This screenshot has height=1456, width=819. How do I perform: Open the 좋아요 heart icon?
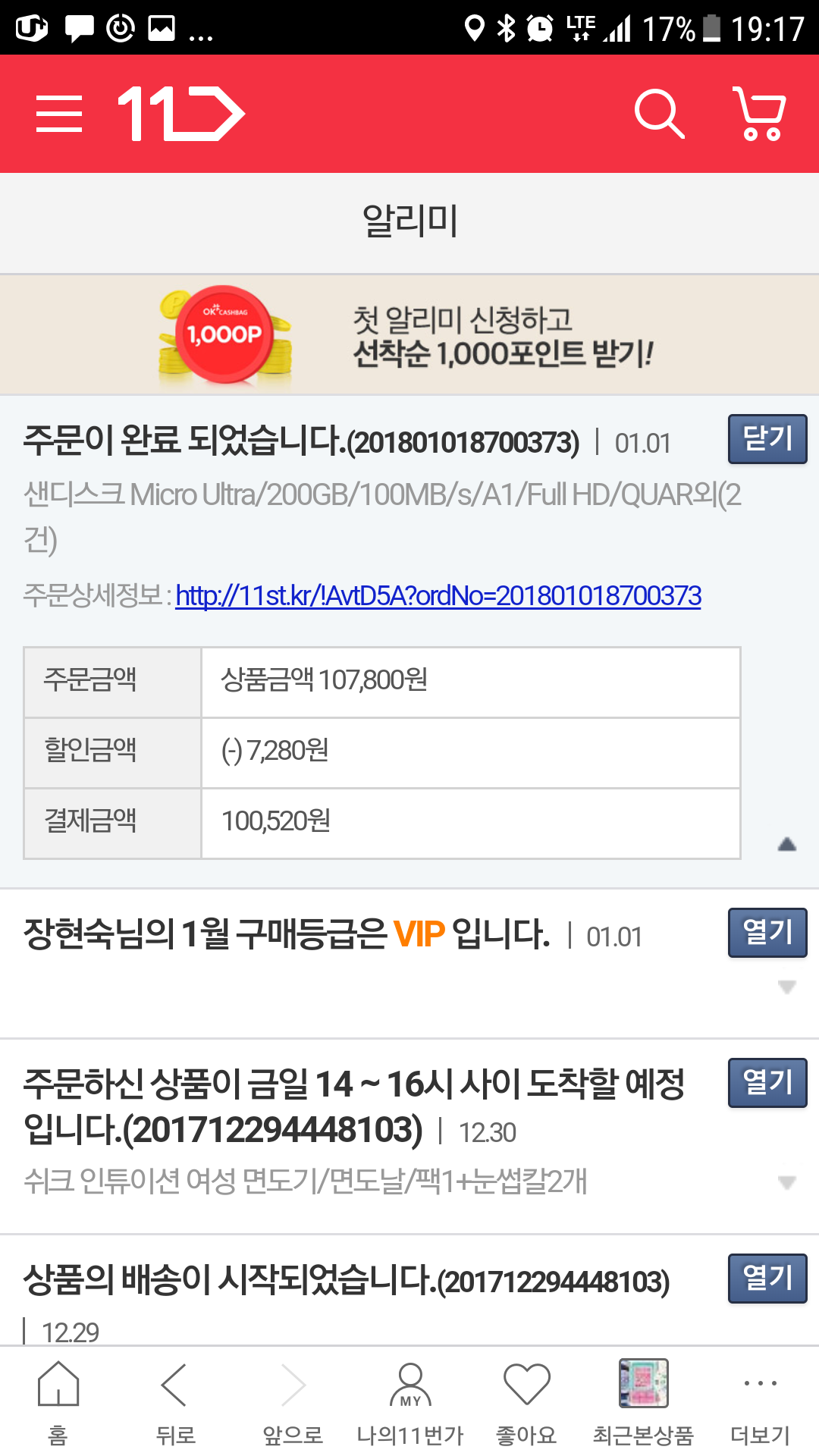(526, 1403)
